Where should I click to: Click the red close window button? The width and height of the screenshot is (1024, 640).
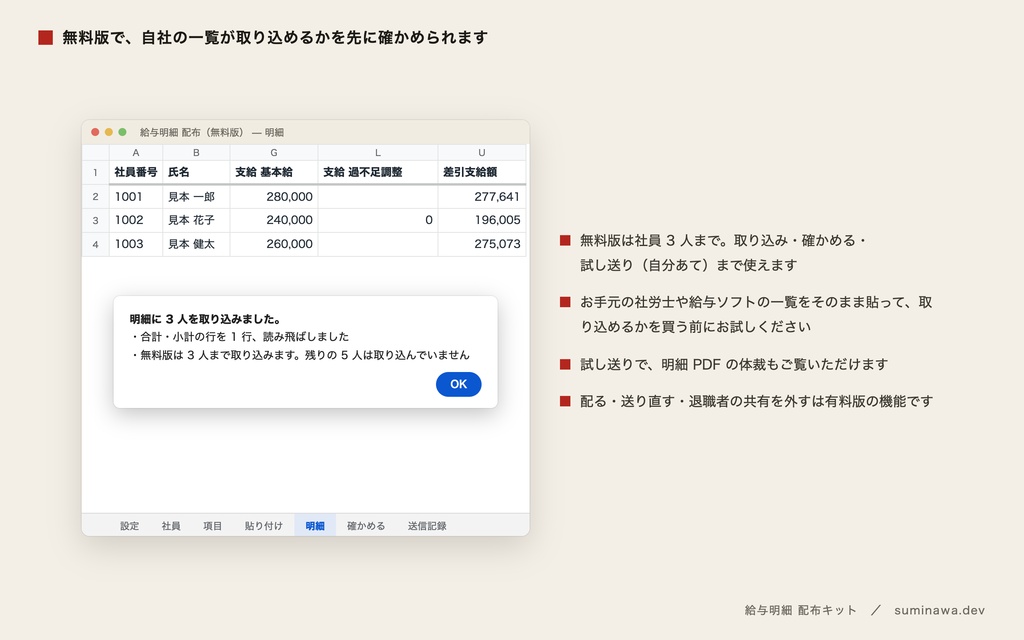coord(95,132)
